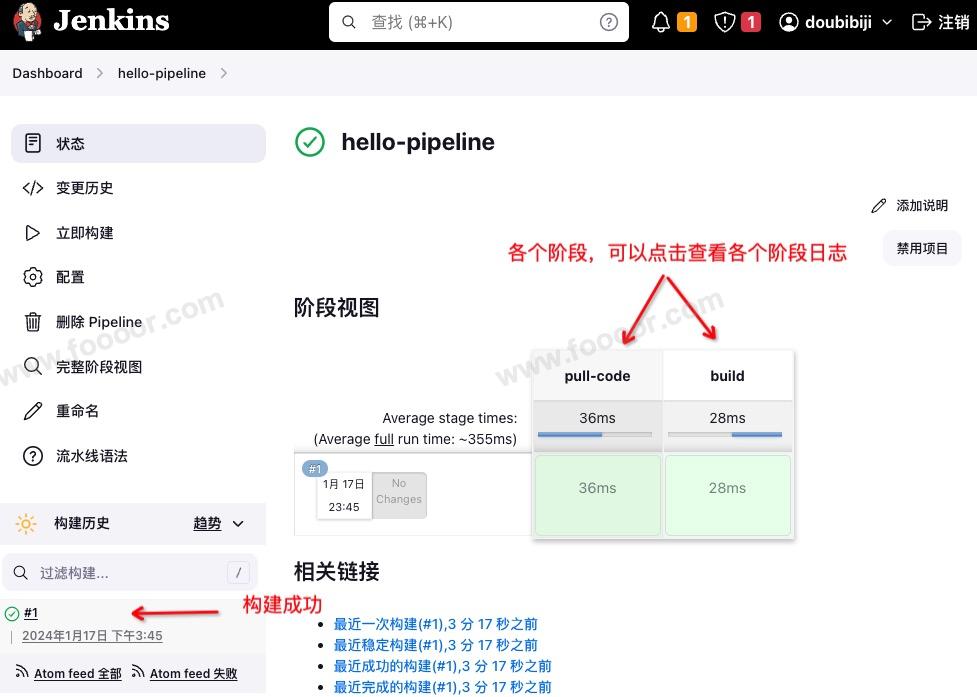Click the pencil icon beside 添加说明
The height and width of the screenshot is (697, 977).
[879, 205]
